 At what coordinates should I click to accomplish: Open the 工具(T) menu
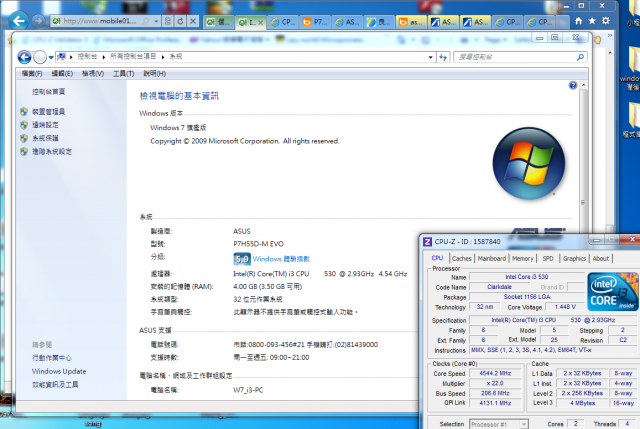[123, 73]
